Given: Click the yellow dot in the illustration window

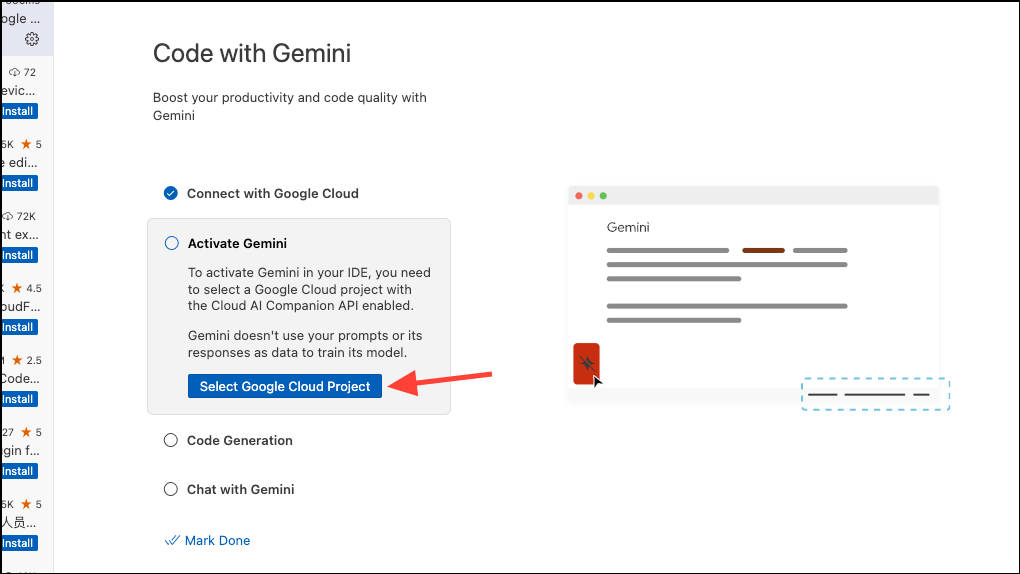Looking at the screenshot, I should tap(591, 195).
